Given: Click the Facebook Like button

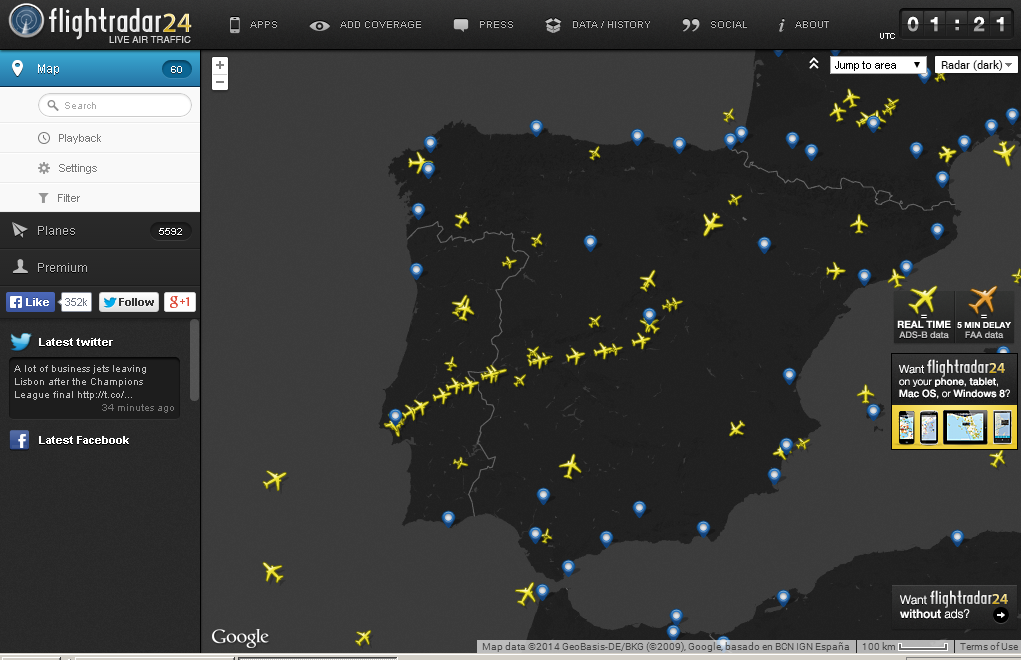Looking at the screenshot, I should 30,302.
